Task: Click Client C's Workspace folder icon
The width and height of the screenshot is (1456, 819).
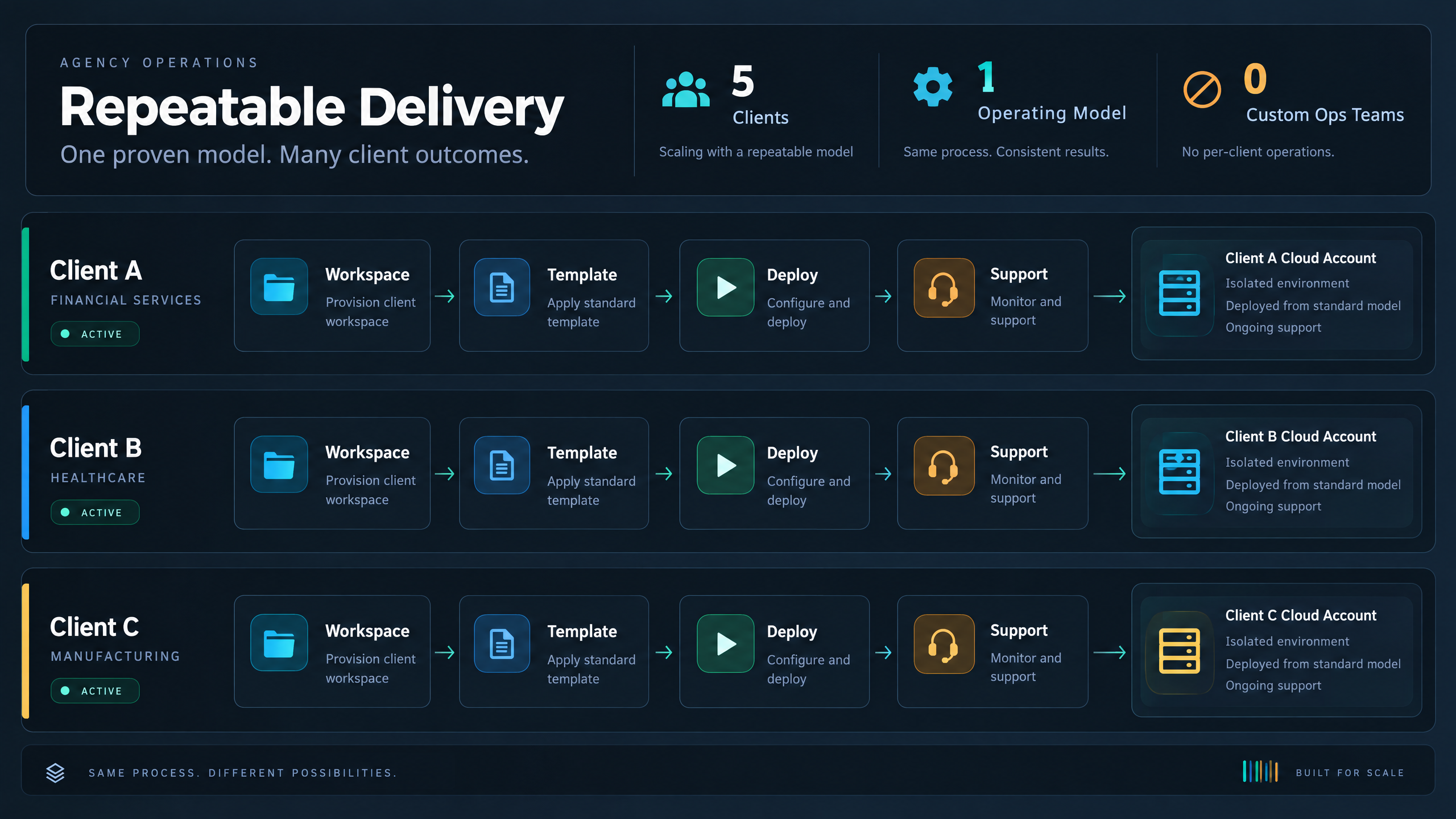Action: click(x=279, y=643)
